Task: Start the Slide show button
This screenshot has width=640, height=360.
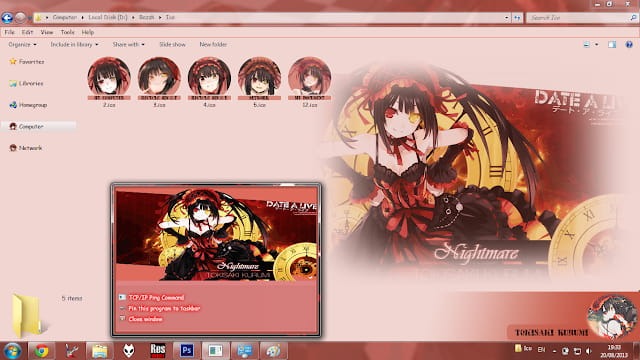Action: (x=172, y=44)
